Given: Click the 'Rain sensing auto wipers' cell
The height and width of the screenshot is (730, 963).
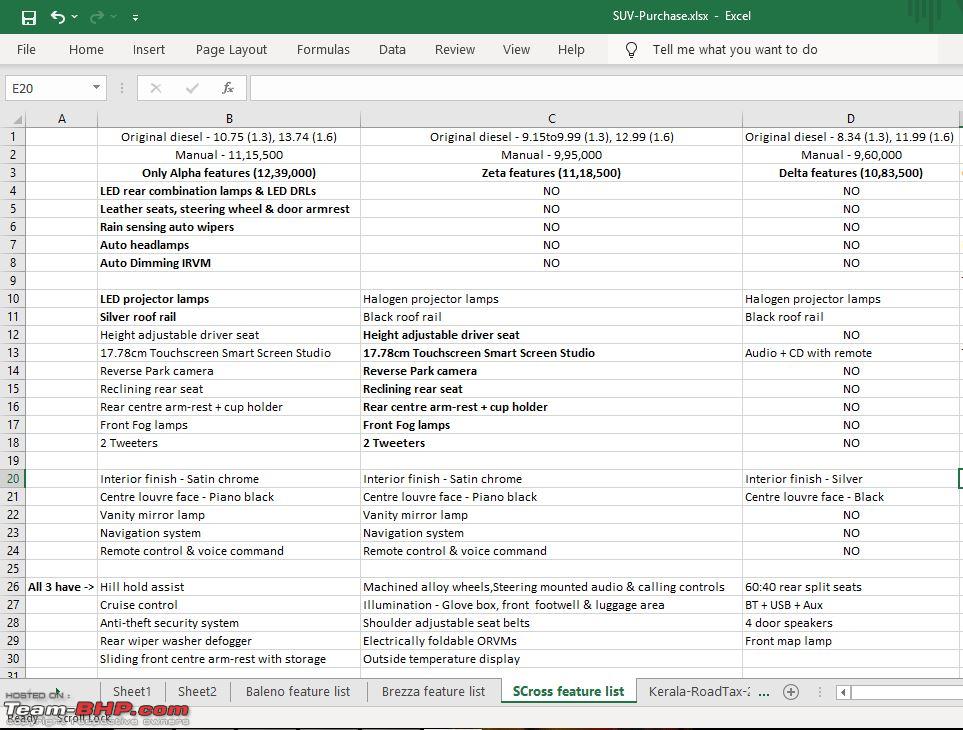Looking at the screenshot, I should [x=229, y=227].
